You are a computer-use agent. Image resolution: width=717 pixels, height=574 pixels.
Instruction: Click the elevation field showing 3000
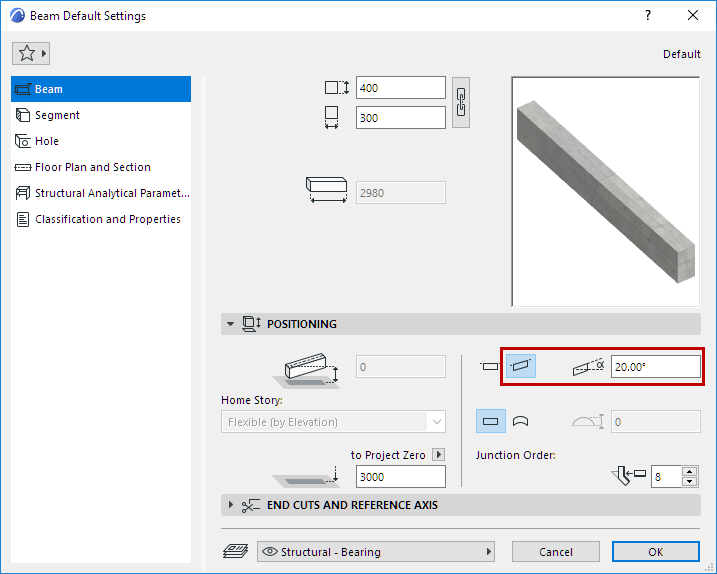tap(401, 477)
